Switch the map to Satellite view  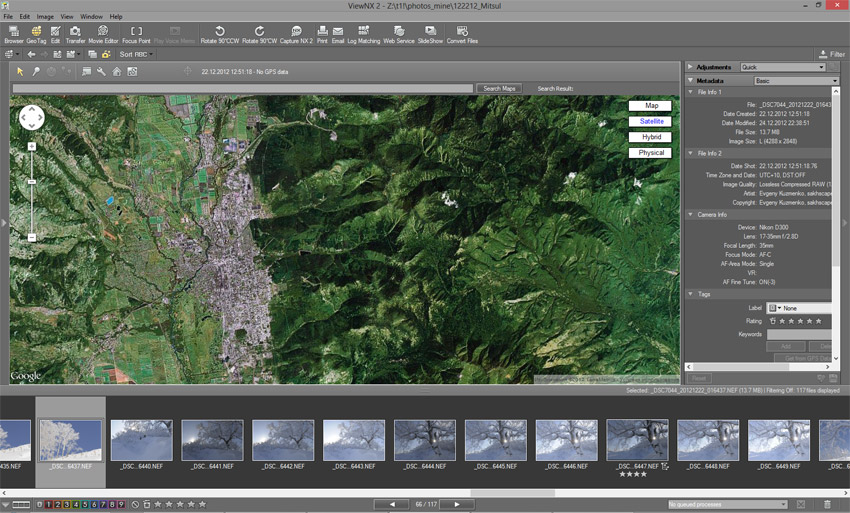coord(650,121)
